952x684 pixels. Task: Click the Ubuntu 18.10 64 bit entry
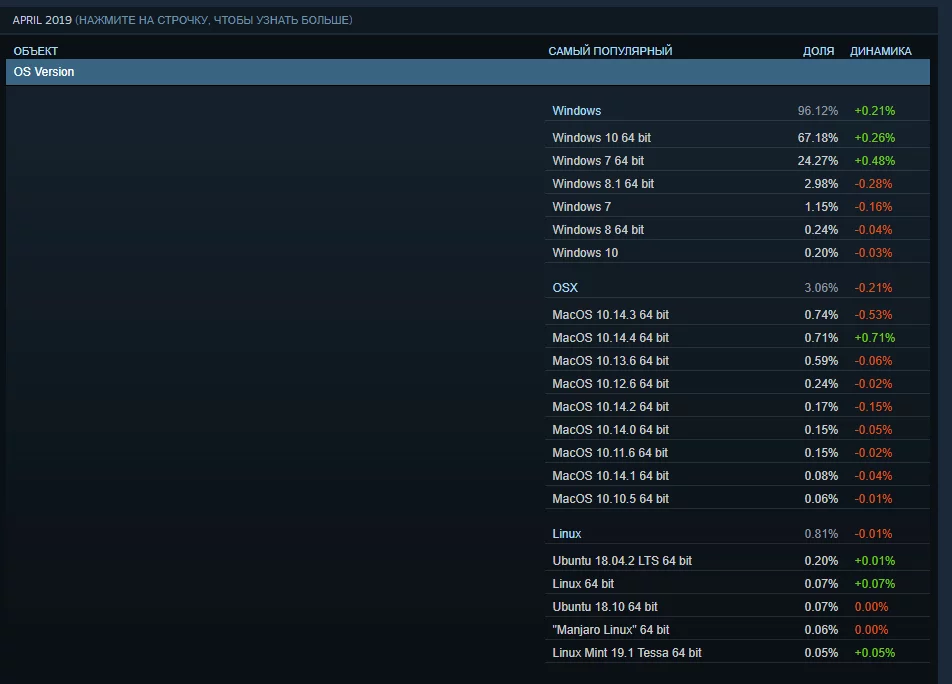tap(737, 608)
